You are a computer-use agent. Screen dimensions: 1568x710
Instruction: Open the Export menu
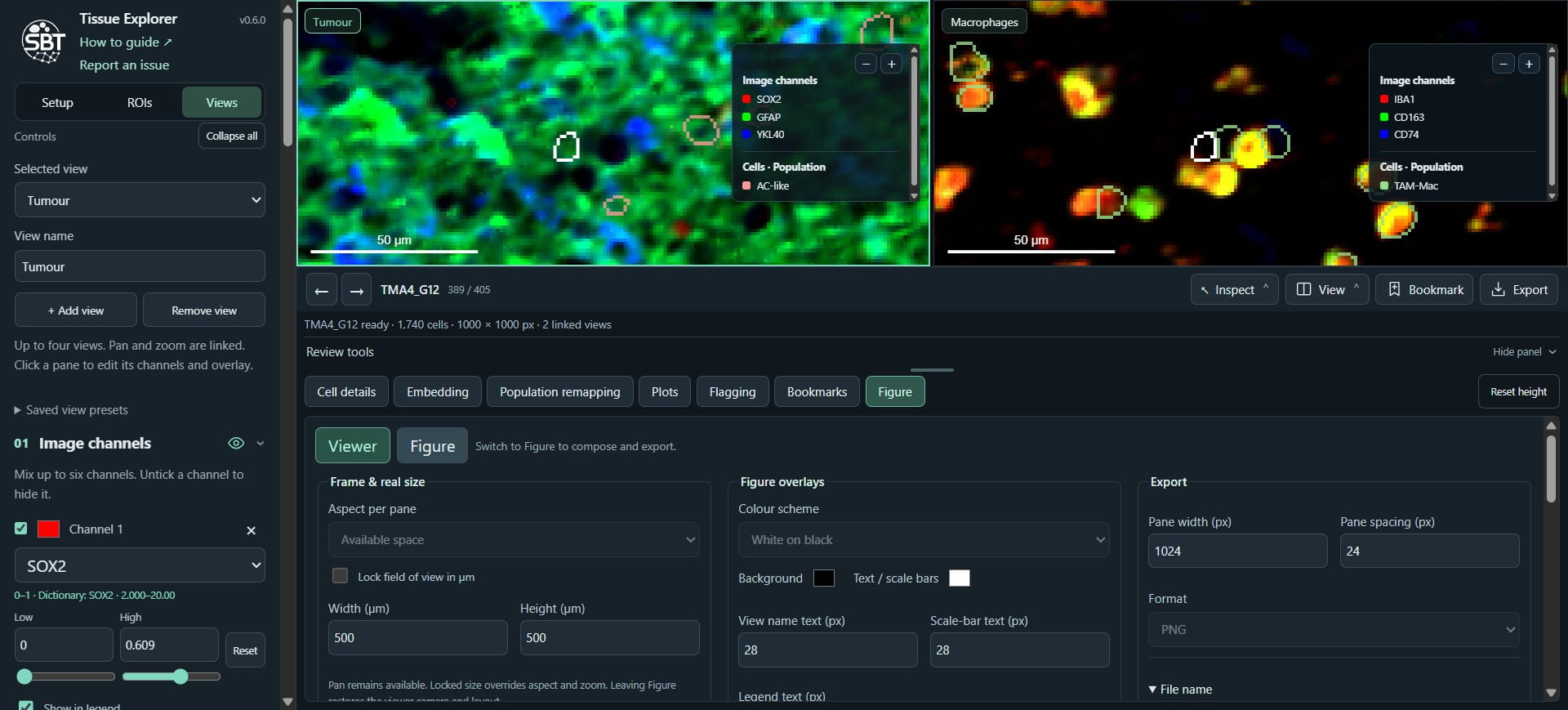pos(1519,290)
